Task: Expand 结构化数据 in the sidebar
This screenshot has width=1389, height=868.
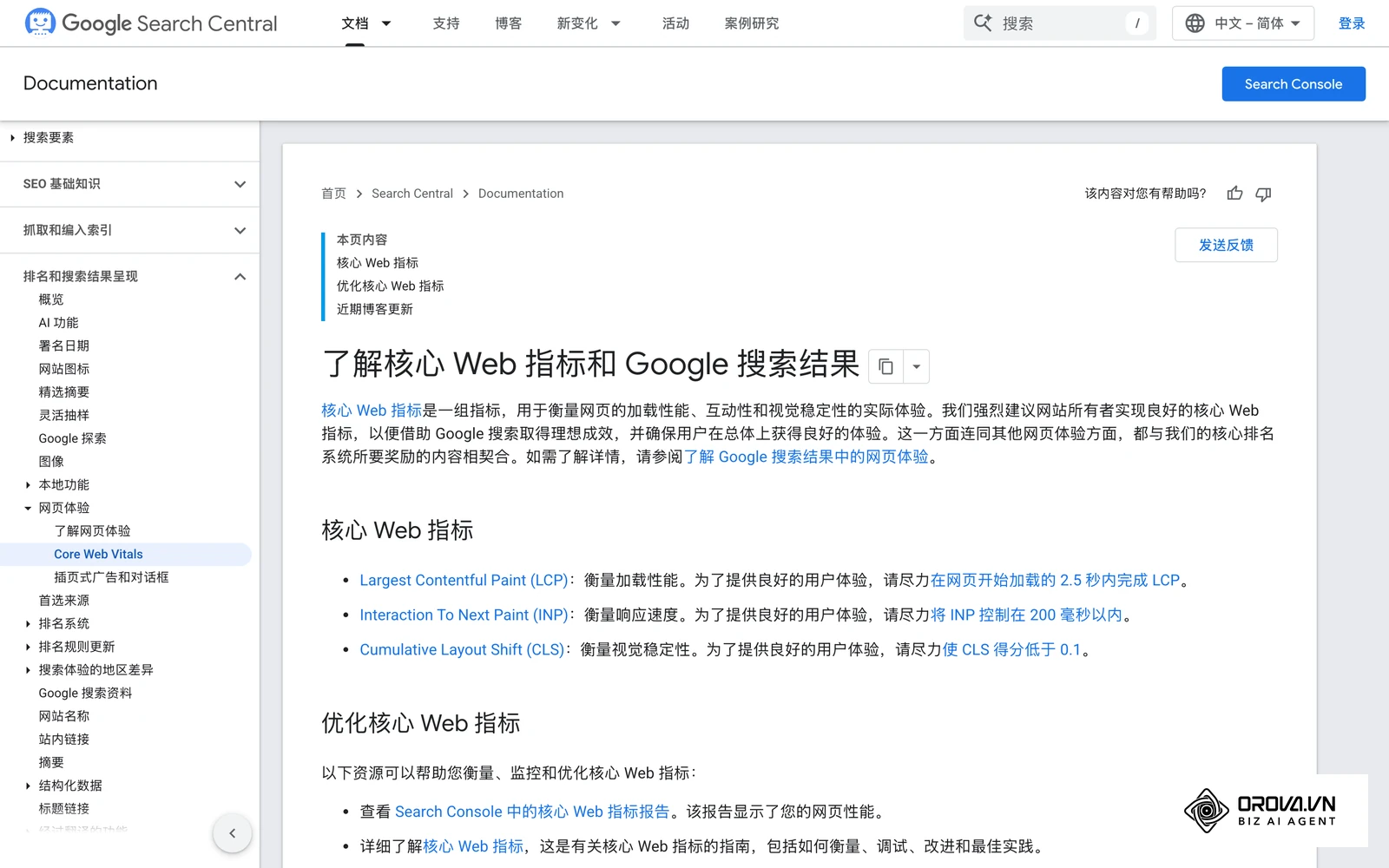Action: pyautogui.click(x=28, y=786)
